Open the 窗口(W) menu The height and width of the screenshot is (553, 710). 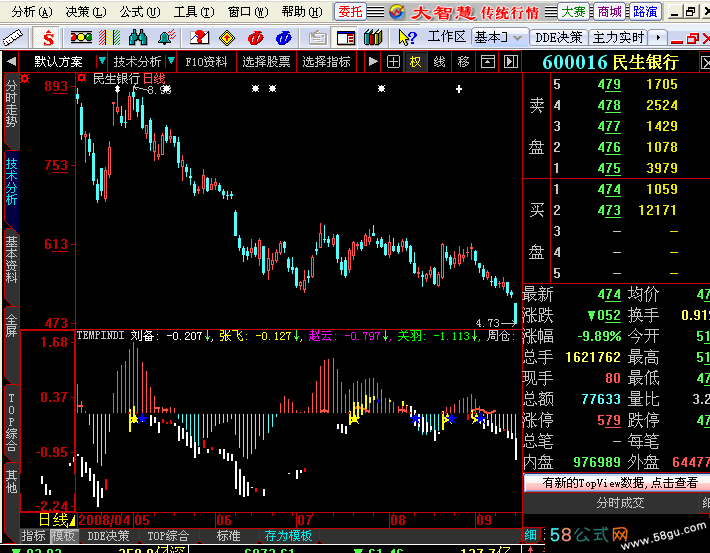(x=248, y=12)
